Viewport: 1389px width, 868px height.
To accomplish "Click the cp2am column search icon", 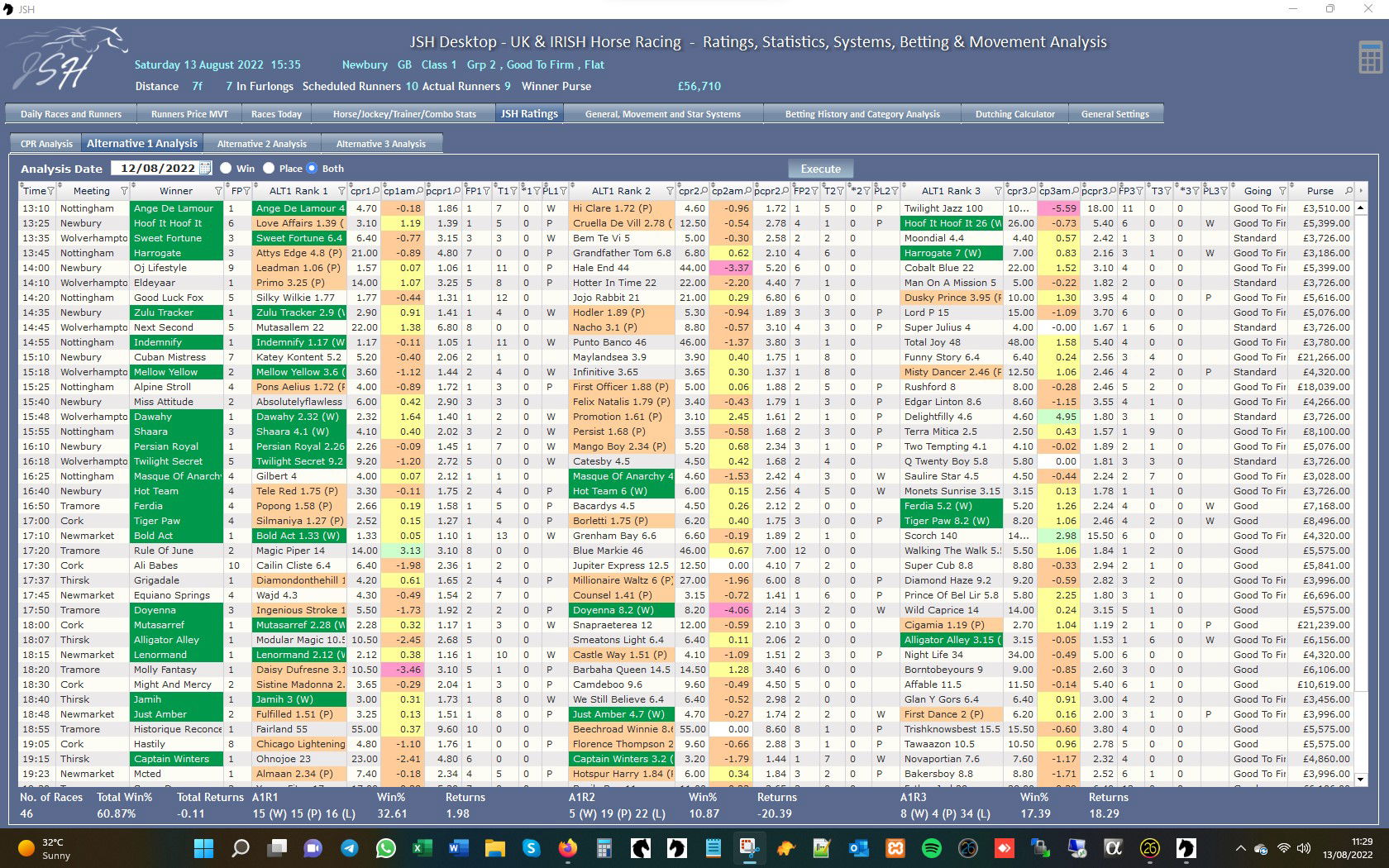I will pyautogui.click(x=748, y=191).
